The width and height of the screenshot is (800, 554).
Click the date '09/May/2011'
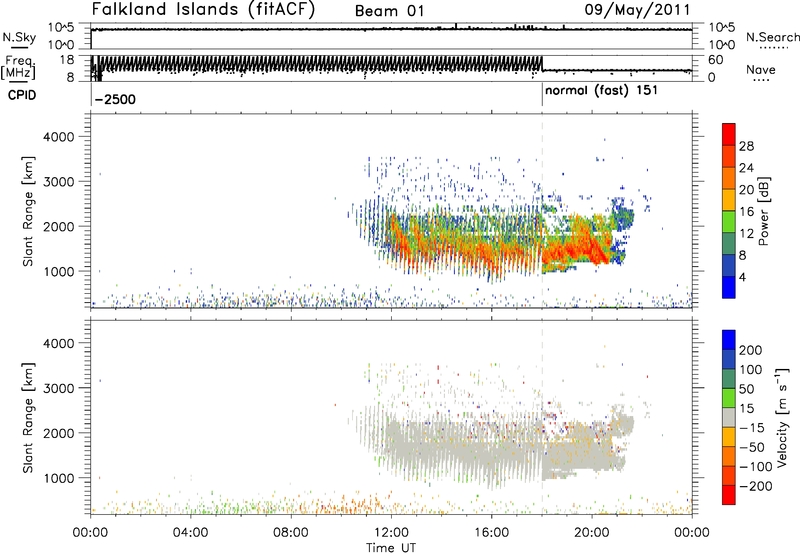637,10
